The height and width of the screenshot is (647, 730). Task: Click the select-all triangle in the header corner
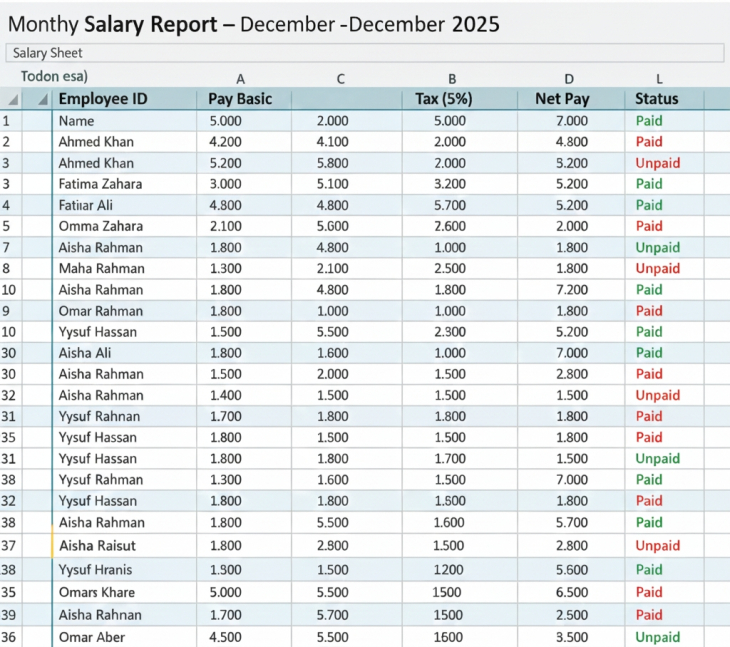point(12,99)
